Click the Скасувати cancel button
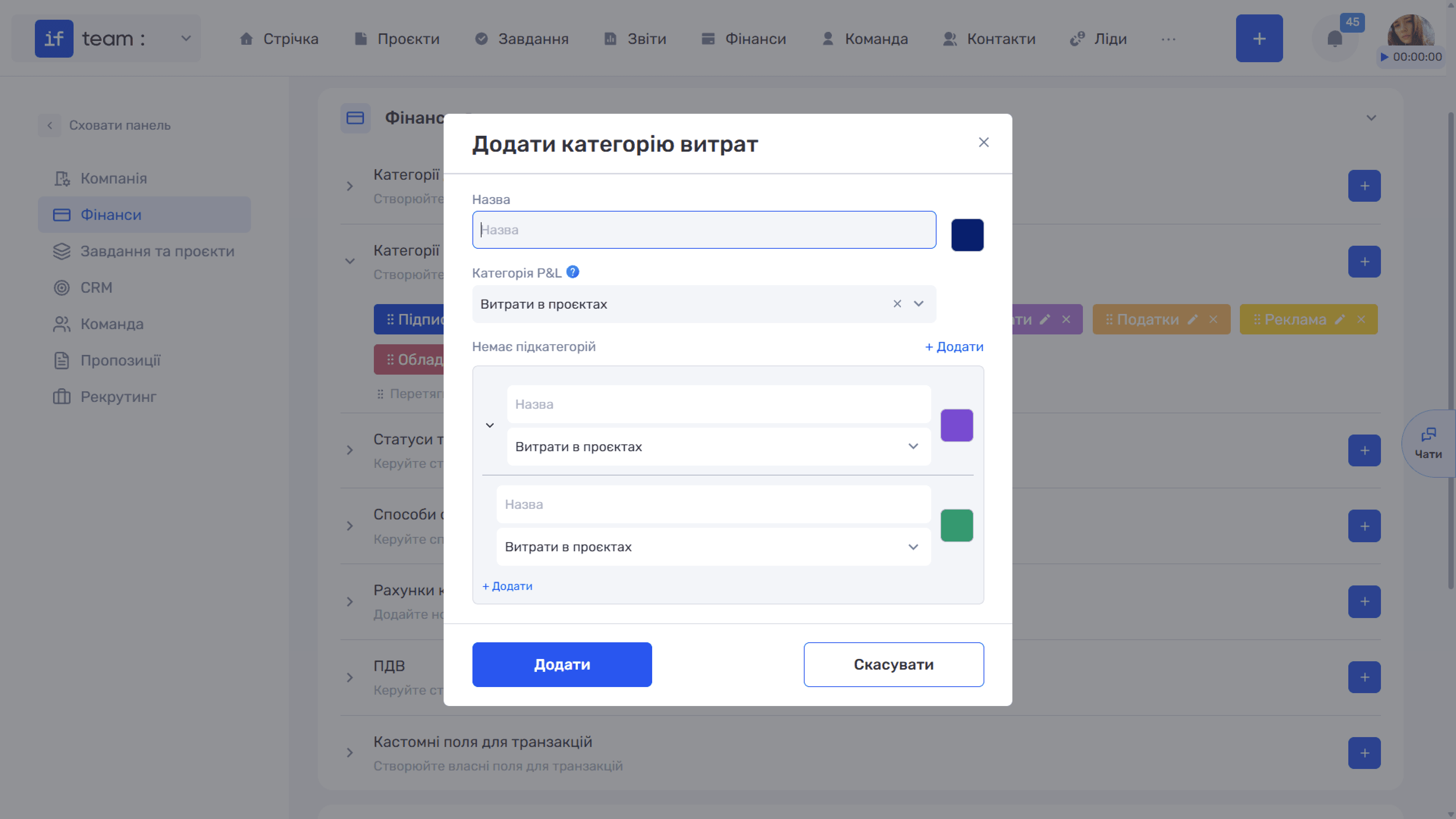Viewport: 1456px width, 819px height. click(x=894, y=665)
